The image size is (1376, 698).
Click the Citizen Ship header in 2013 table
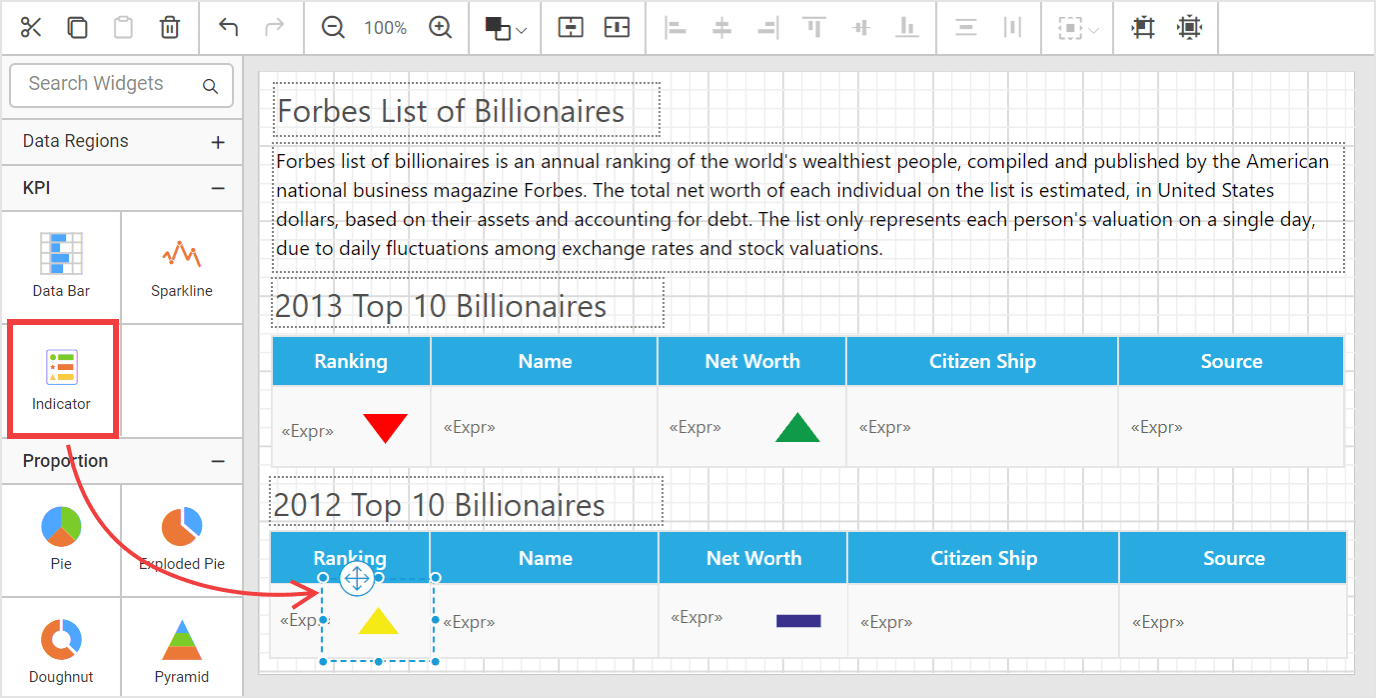982,361
